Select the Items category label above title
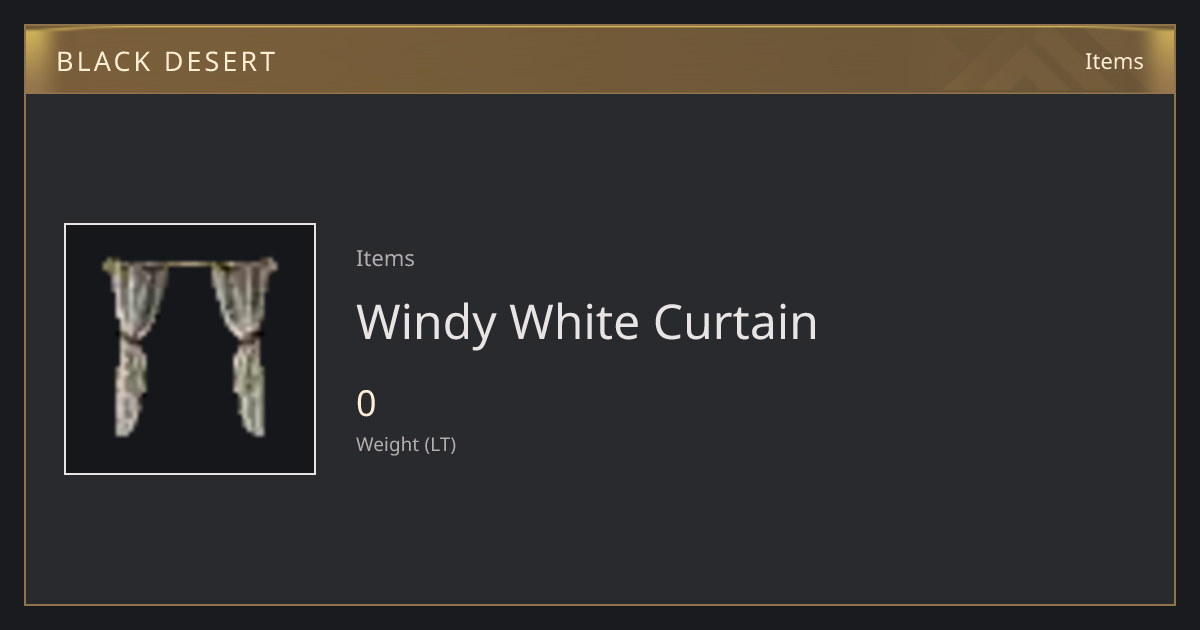 [385, 258]
